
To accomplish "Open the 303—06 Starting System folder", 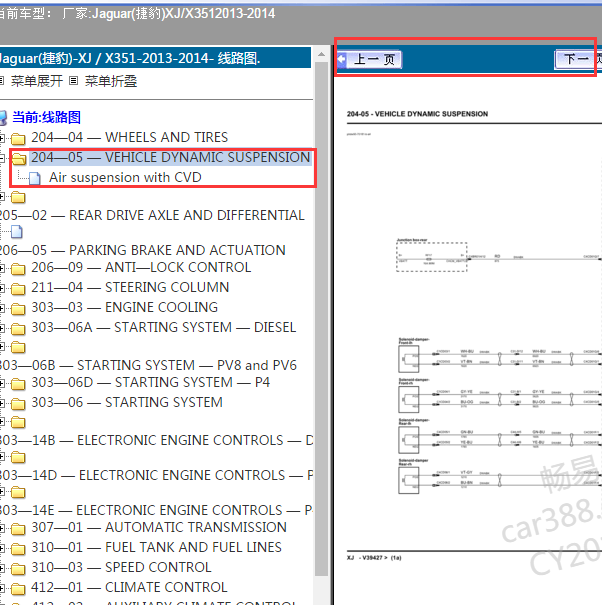I will click(x=127, y=402).
